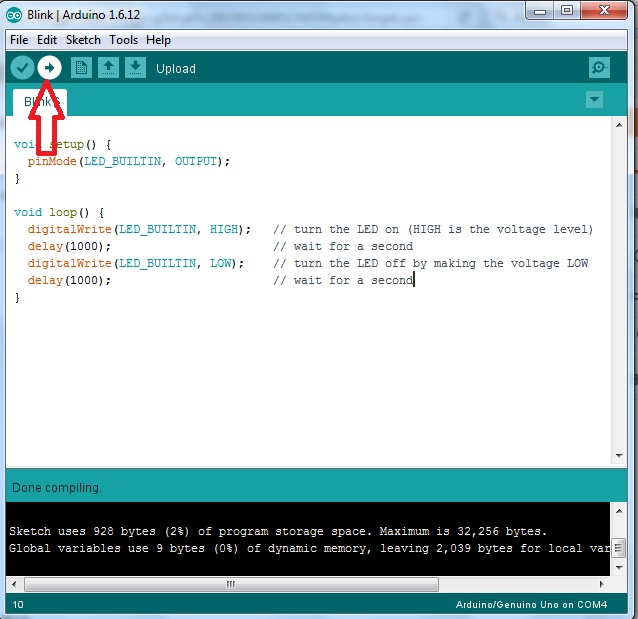Click the 'Upload' toolbar tooltip label

pyautogui.click(x=176, y=69)
